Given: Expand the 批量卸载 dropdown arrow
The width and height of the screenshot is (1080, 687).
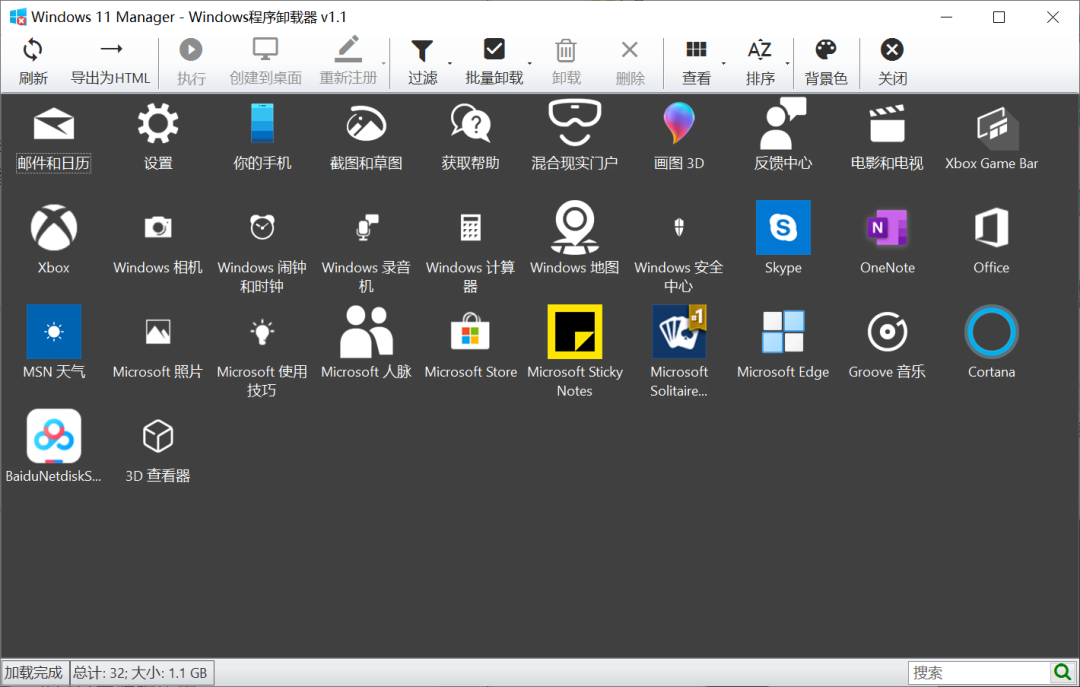Looking at the screenshot, I should pos(530,63).
